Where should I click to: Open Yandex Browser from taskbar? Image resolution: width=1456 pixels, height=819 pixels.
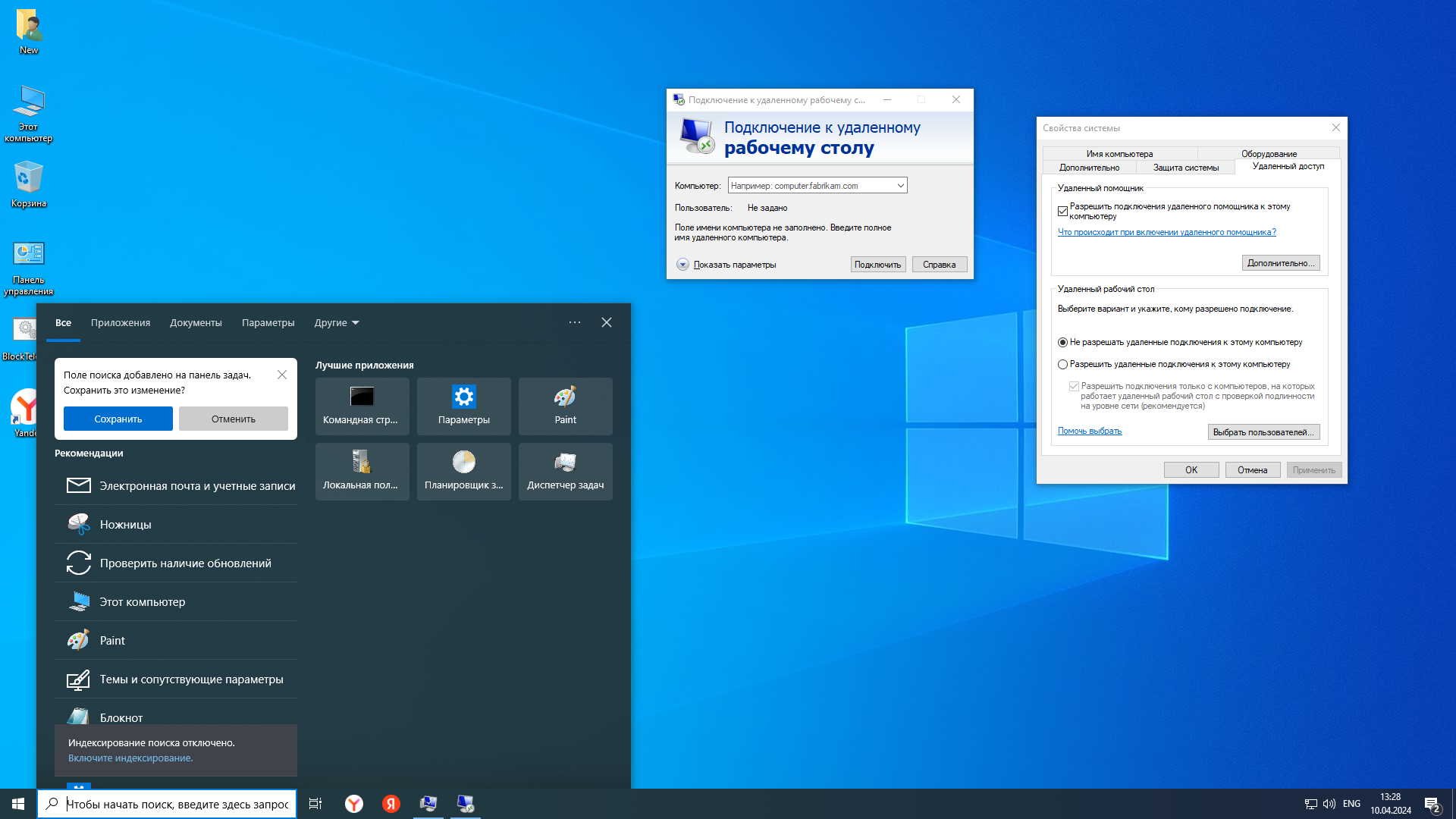click(354, 804)
